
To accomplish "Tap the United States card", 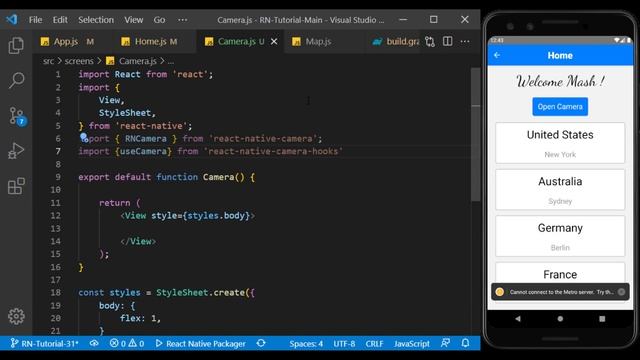I will coord(560,143).
